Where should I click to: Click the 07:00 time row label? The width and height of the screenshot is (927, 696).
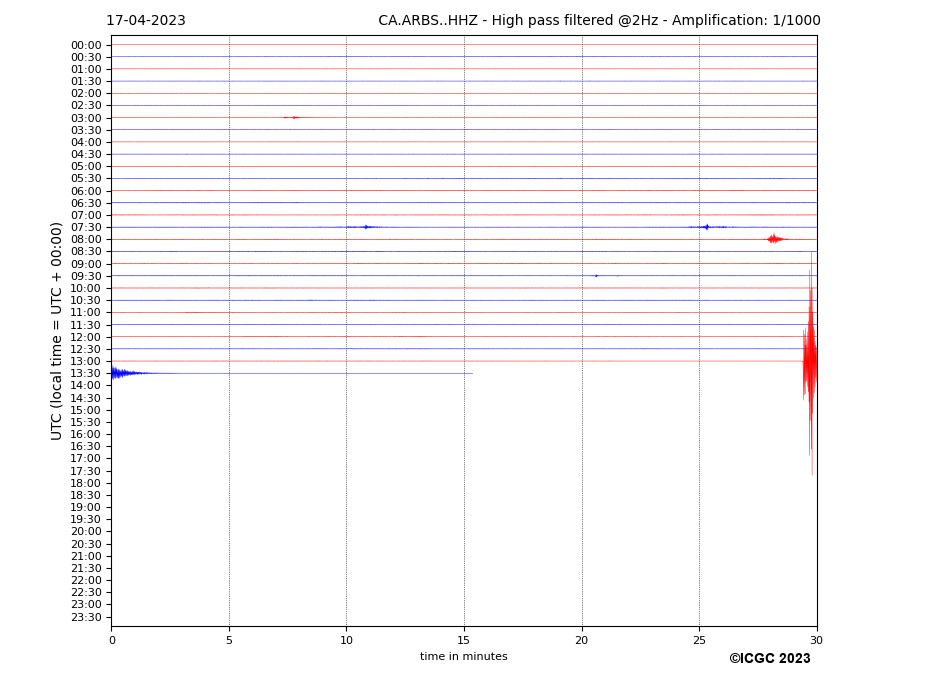(x=86, y=215)
